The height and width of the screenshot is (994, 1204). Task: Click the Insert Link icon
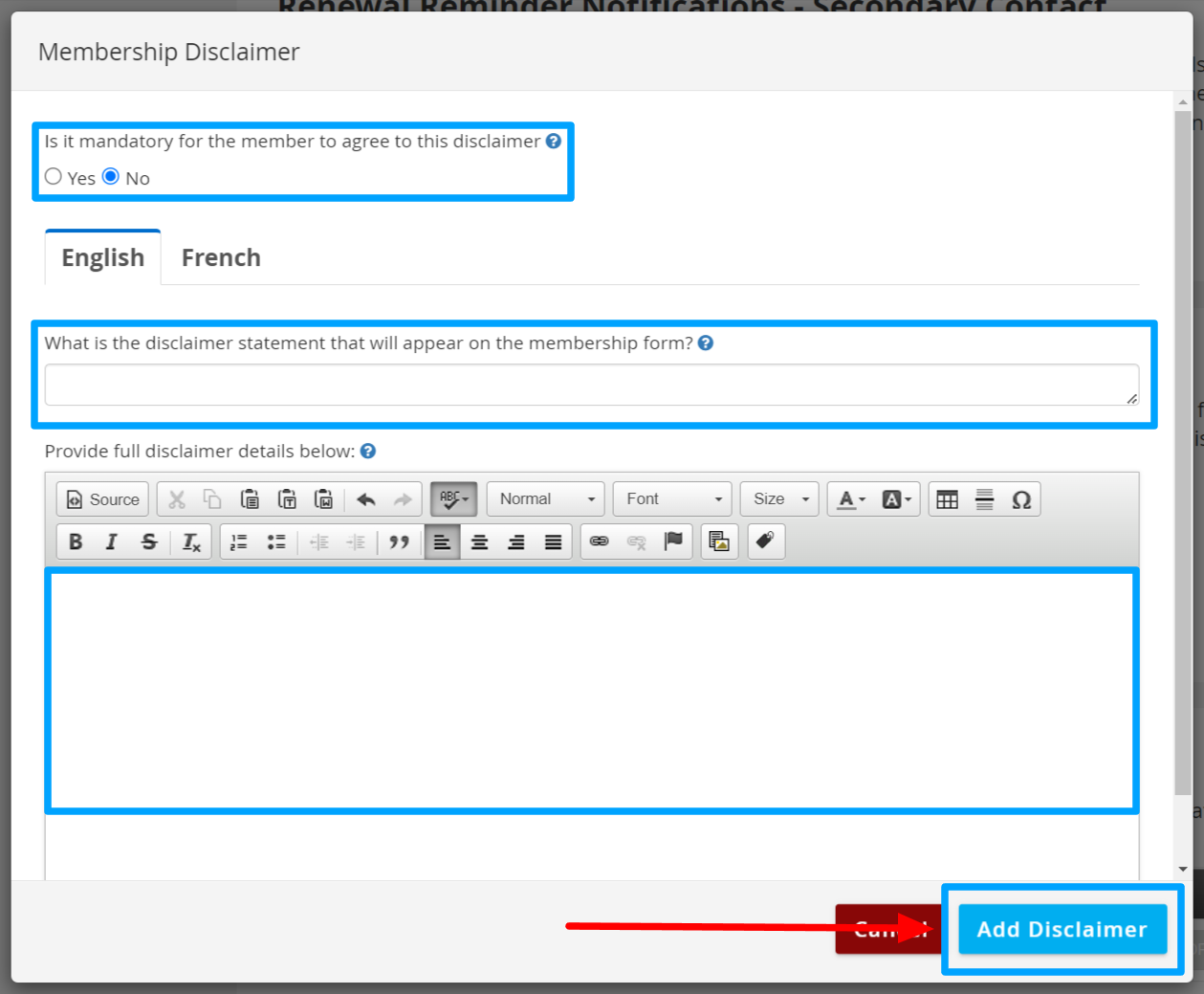pyautogui.click(x=600, y=541)
